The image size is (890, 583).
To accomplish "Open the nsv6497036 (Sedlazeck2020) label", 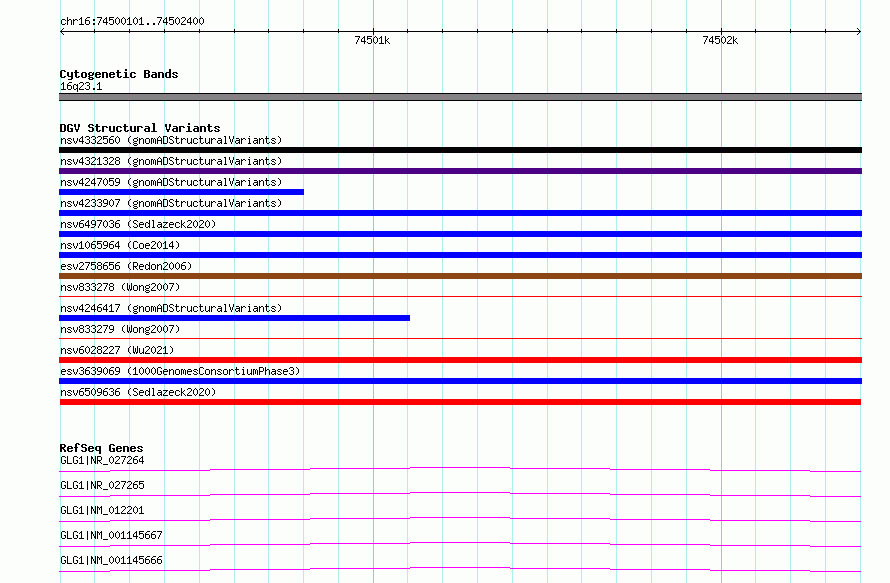I will coord(138,224).
